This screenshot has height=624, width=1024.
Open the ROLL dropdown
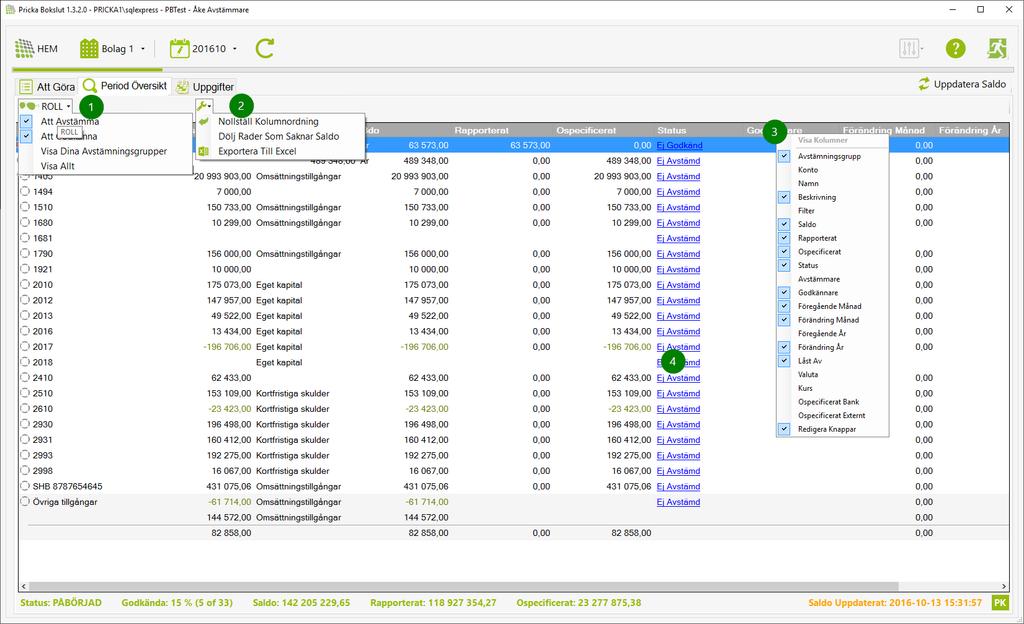(46, 106)
